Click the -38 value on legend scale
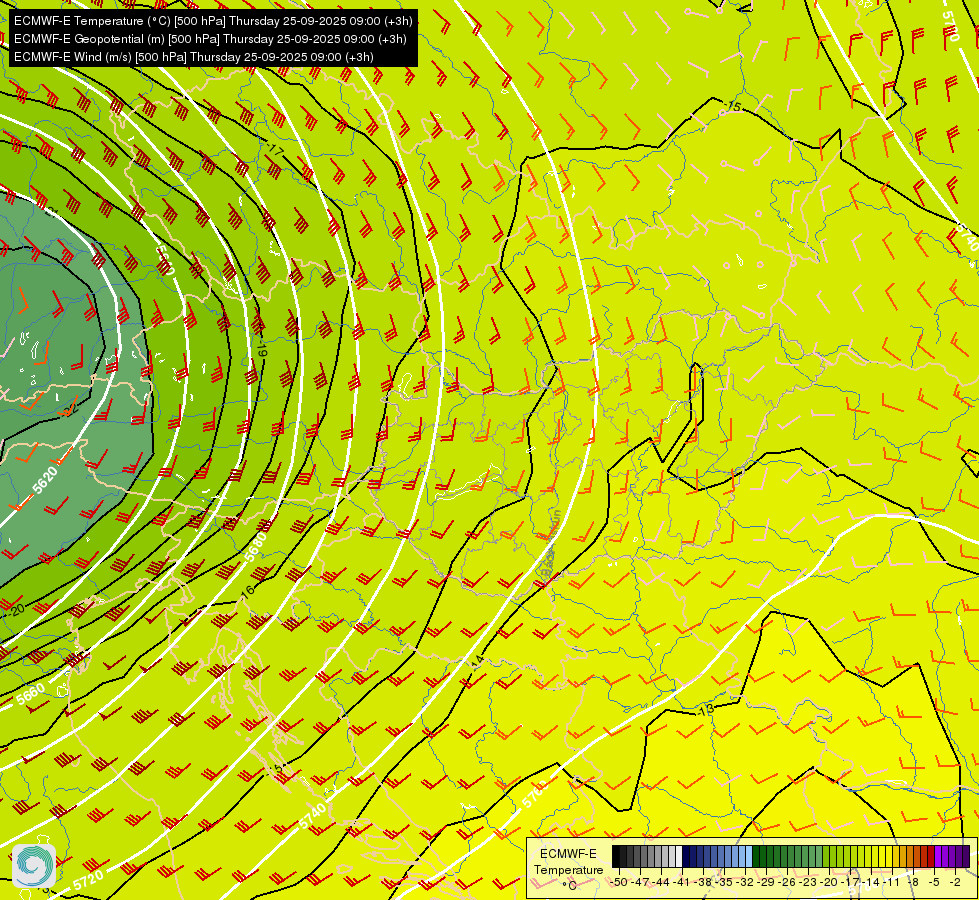The height and width of the screenshot is (900, 979). [704, 882]
